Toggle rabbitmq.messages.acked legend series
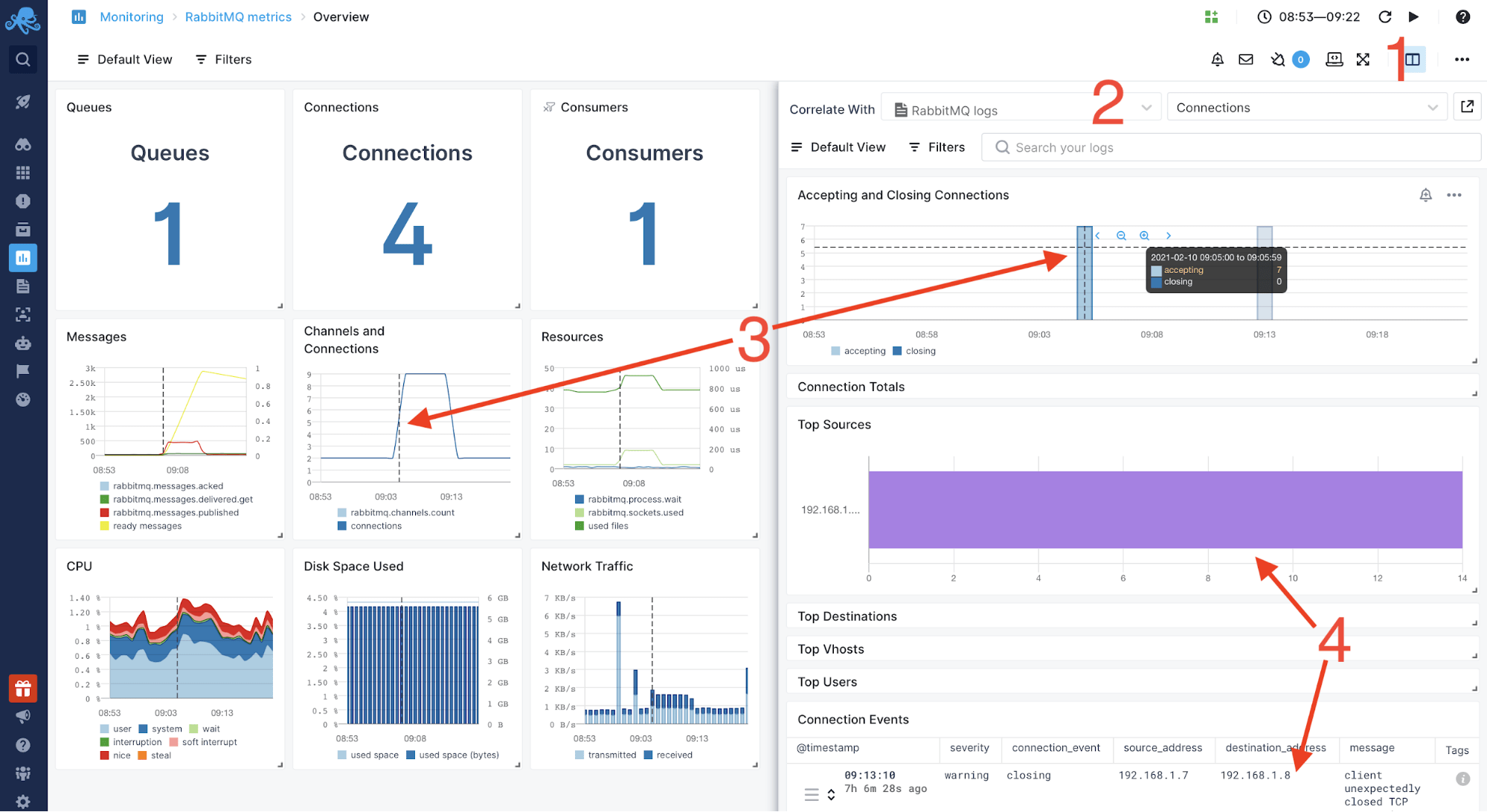This screenshot has height=812, width=1487. (x=161, y=486)
